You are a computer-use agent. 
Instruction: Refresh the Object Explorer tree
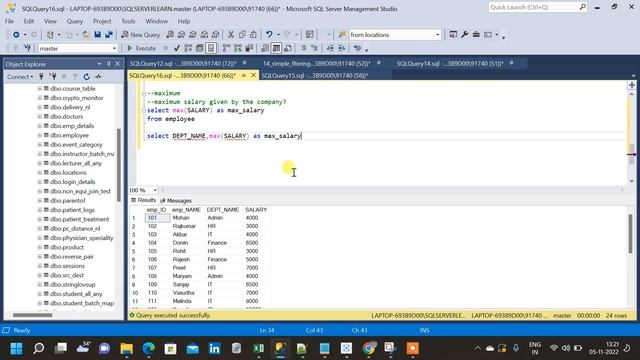point(87,77)
